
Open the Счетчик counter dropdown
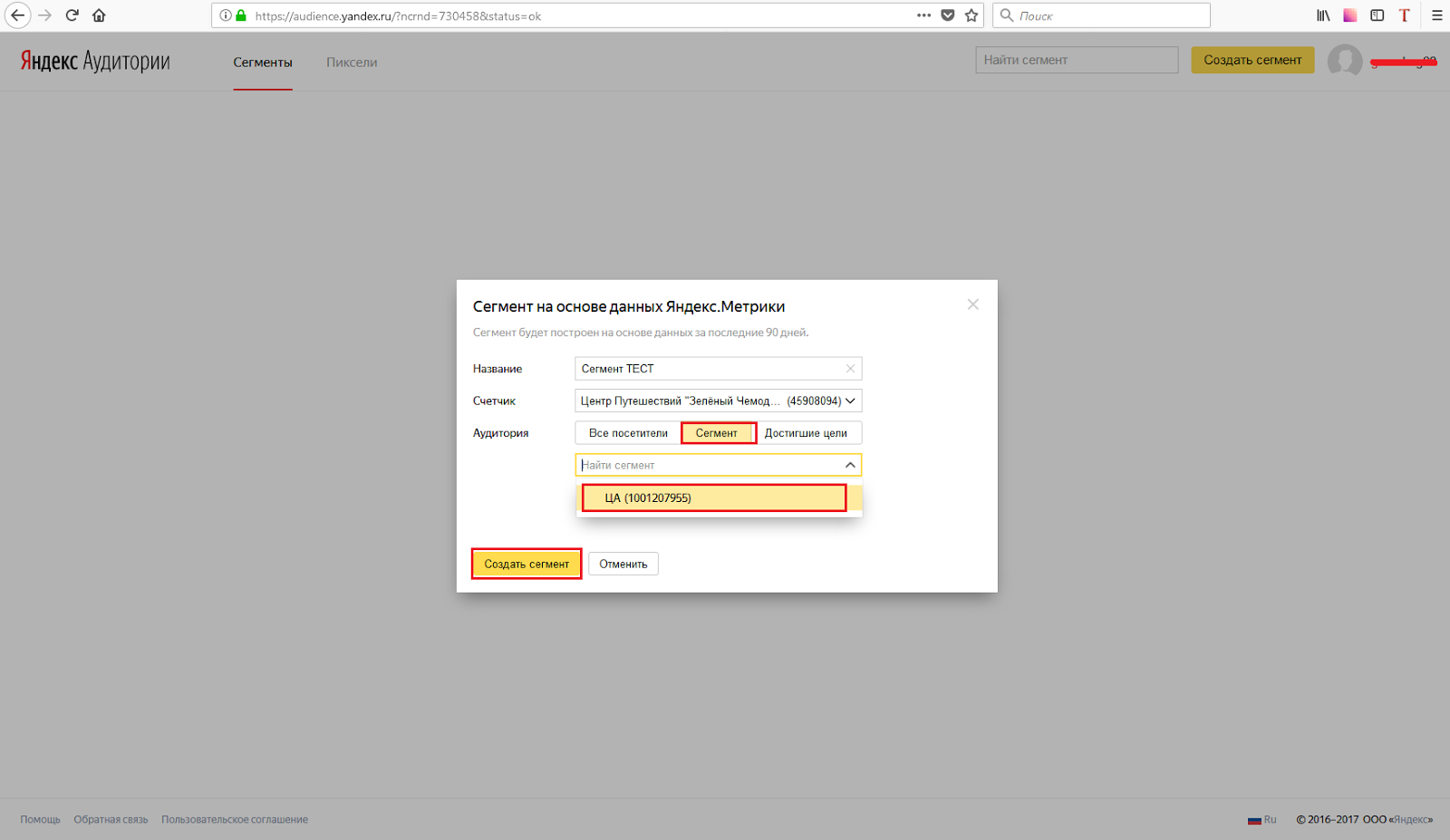click(718, 401)
